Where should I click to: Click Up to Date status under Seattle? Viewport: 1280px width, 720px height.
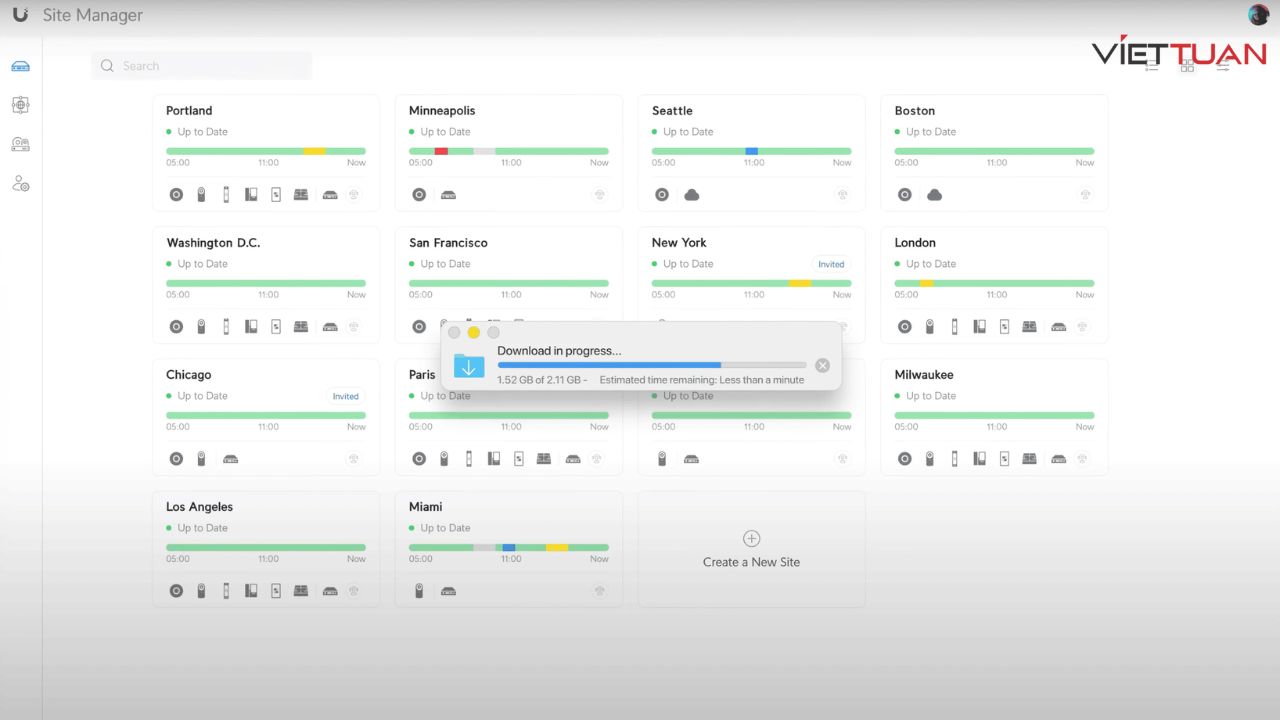[x=688, y=132]
